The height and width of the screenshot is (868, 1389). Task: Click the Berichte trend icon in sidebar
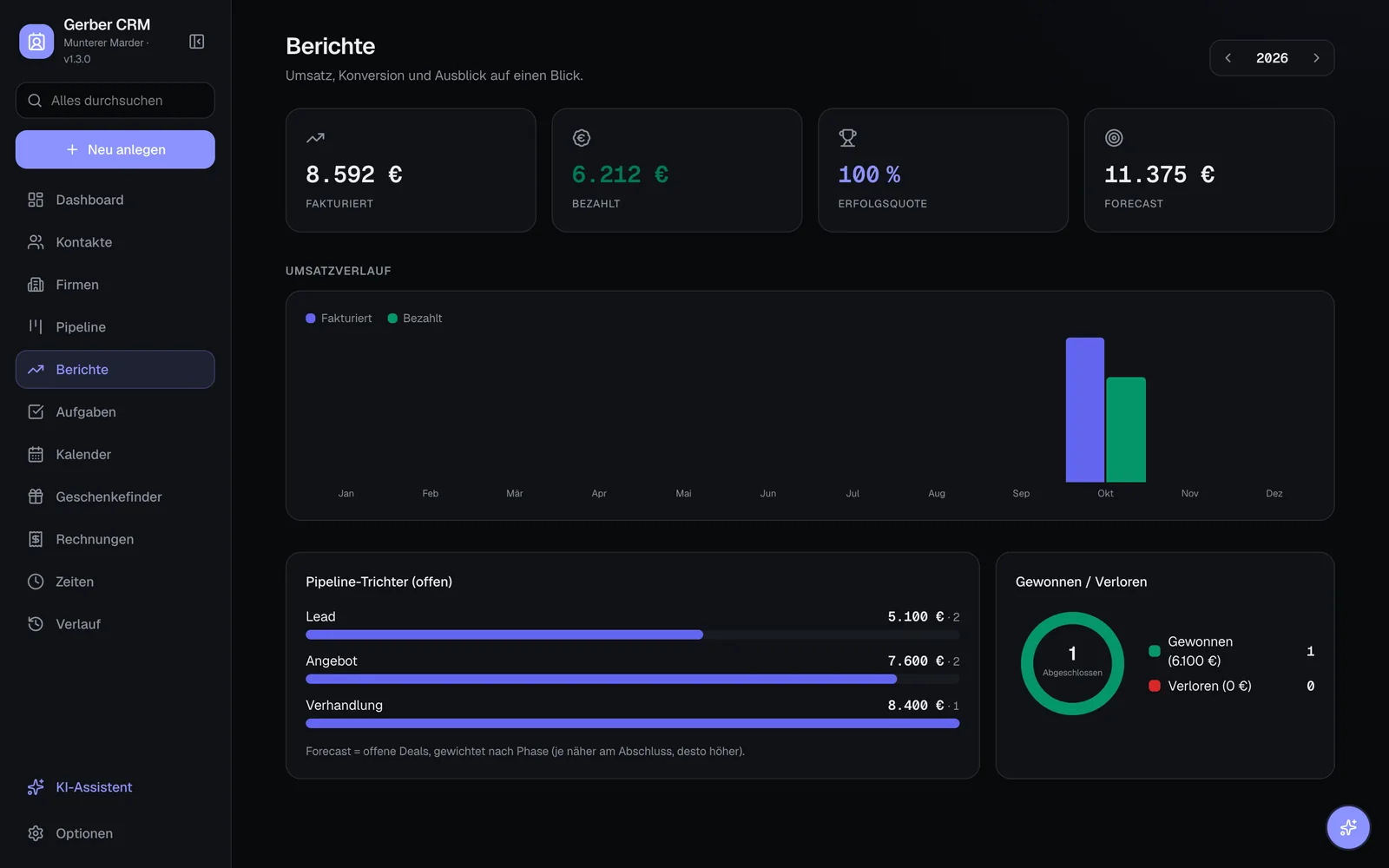pos(36,370)
